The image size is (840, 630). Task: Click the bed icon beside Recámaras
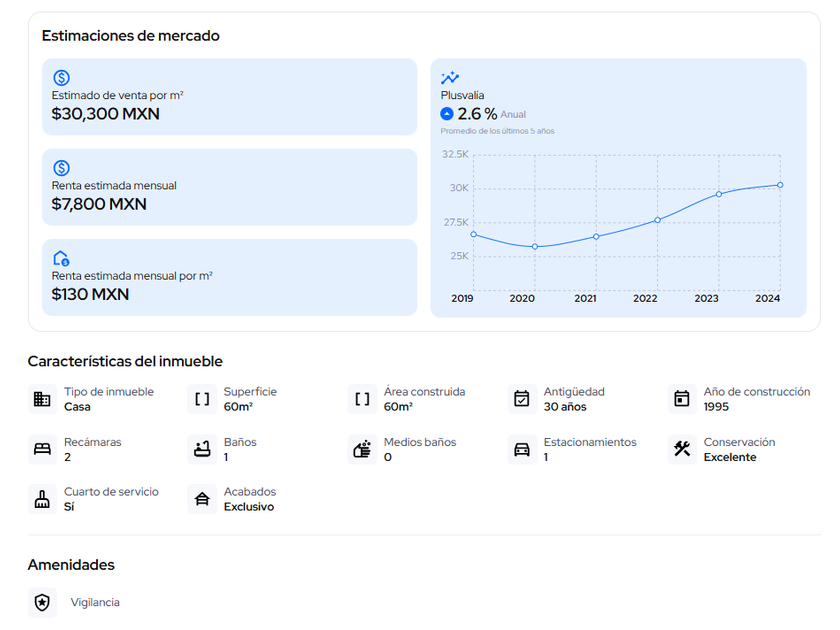point(42,449)
